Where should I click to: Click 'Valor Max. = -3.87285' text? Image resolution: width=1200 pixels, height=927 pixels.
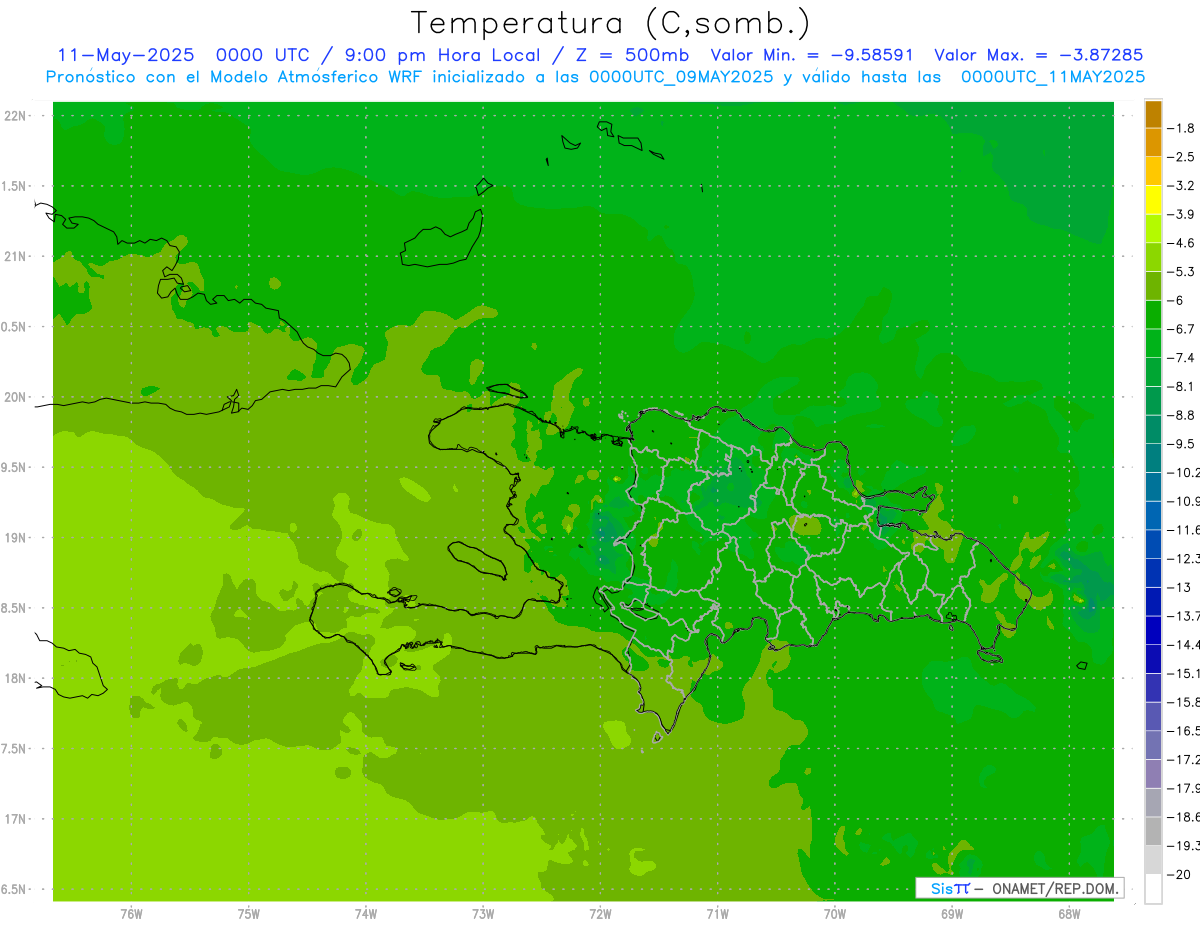[x=1038, y=55]
